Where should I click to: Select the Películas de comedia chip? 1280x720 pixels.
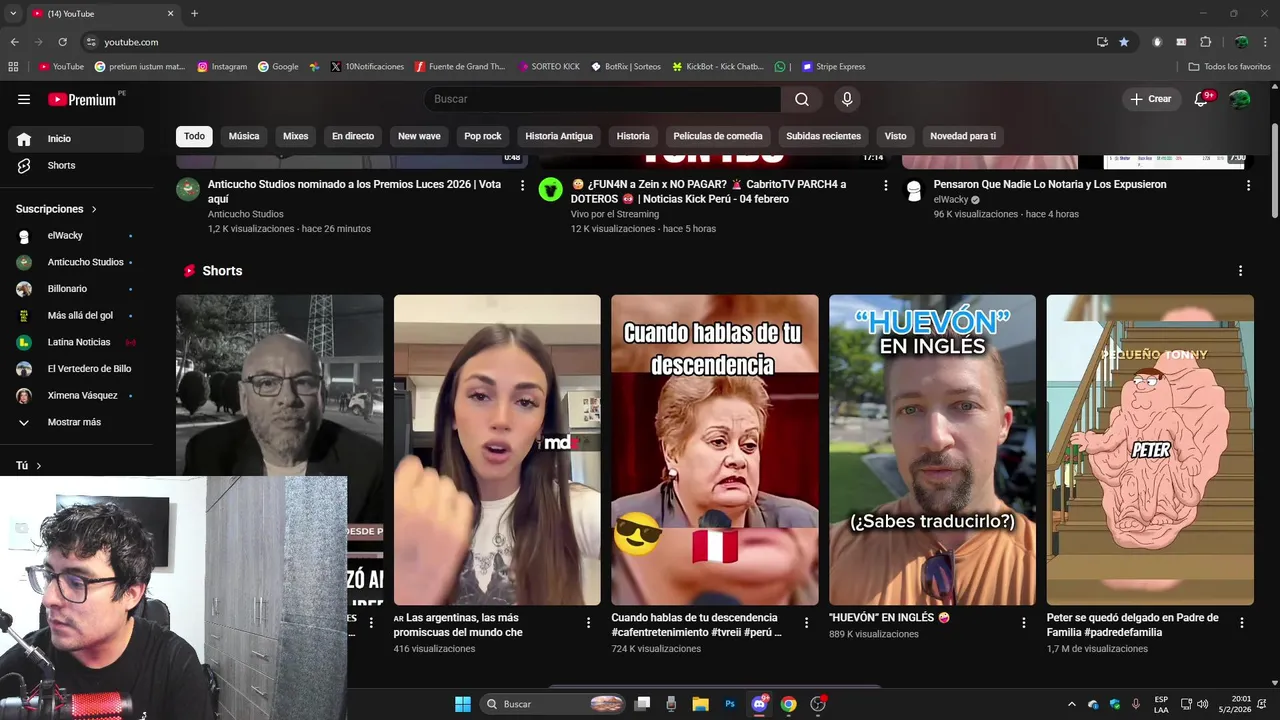(718, 136)
